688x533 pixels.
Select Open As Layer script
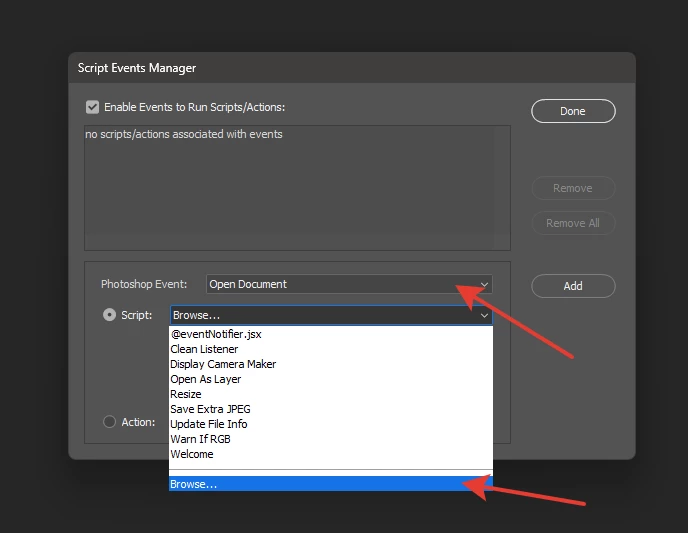pyautogui.click(x=331, y=379)
